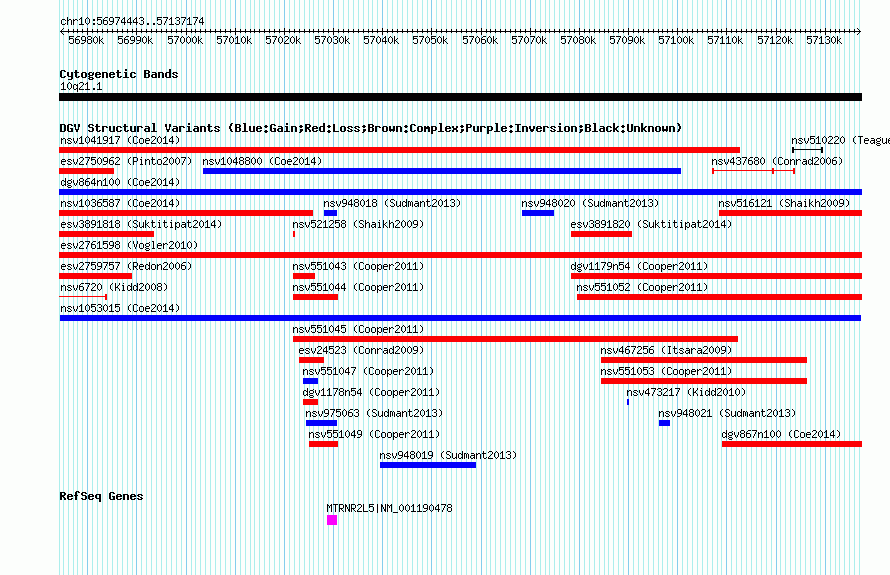Click the nsv551043 (Cooper2011) label
This screenshot has height=575, width=890.
click(x=358, y=266)
